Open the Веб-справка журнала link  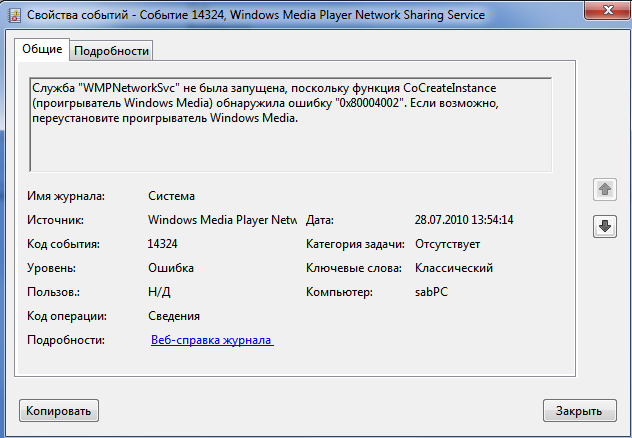point(212,340)
